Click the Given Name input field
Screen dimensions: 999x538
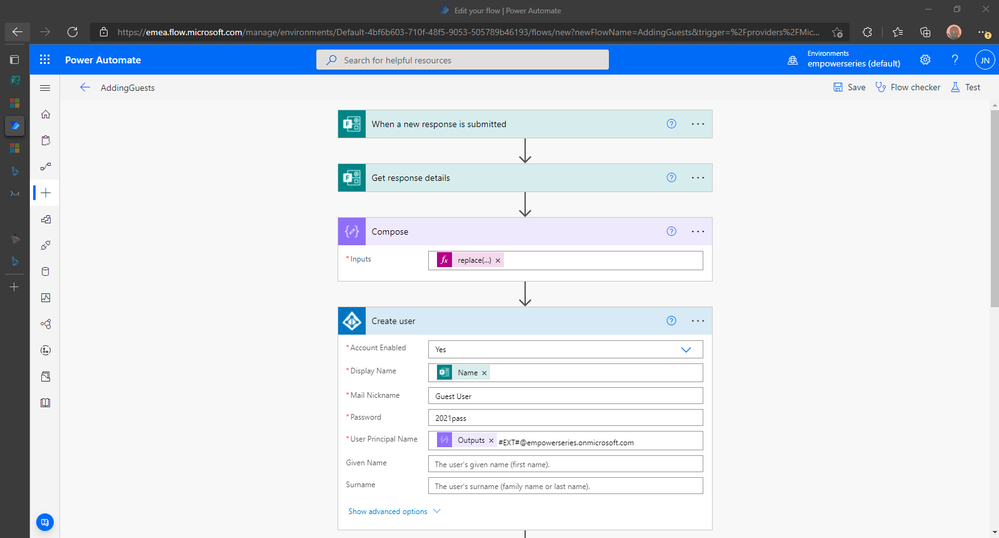[x=566, y=464]
